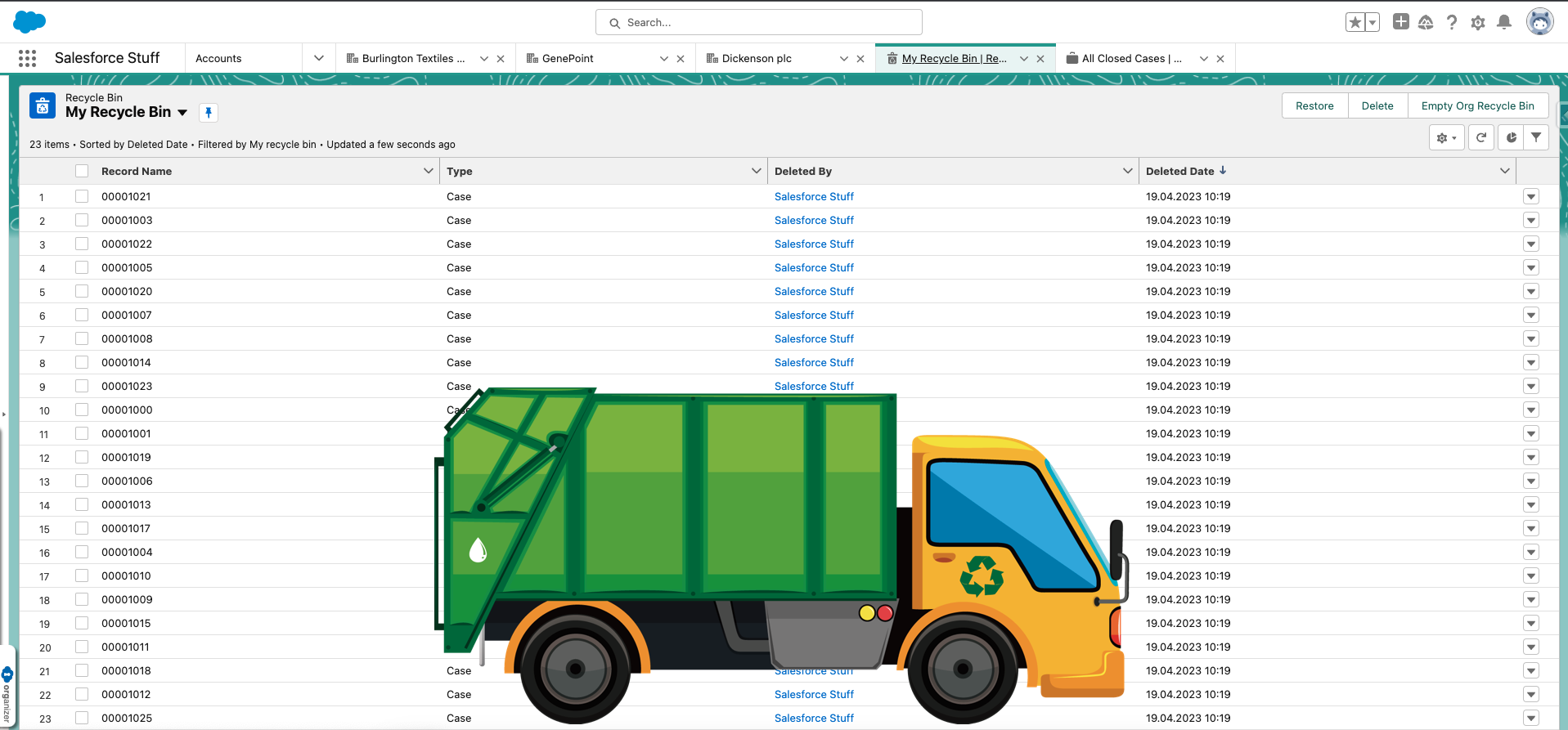This screenshot has height=730, width=1568.
Task: Check the box for record 00001000
Action: pyautogui.click(x=82, y=410)
